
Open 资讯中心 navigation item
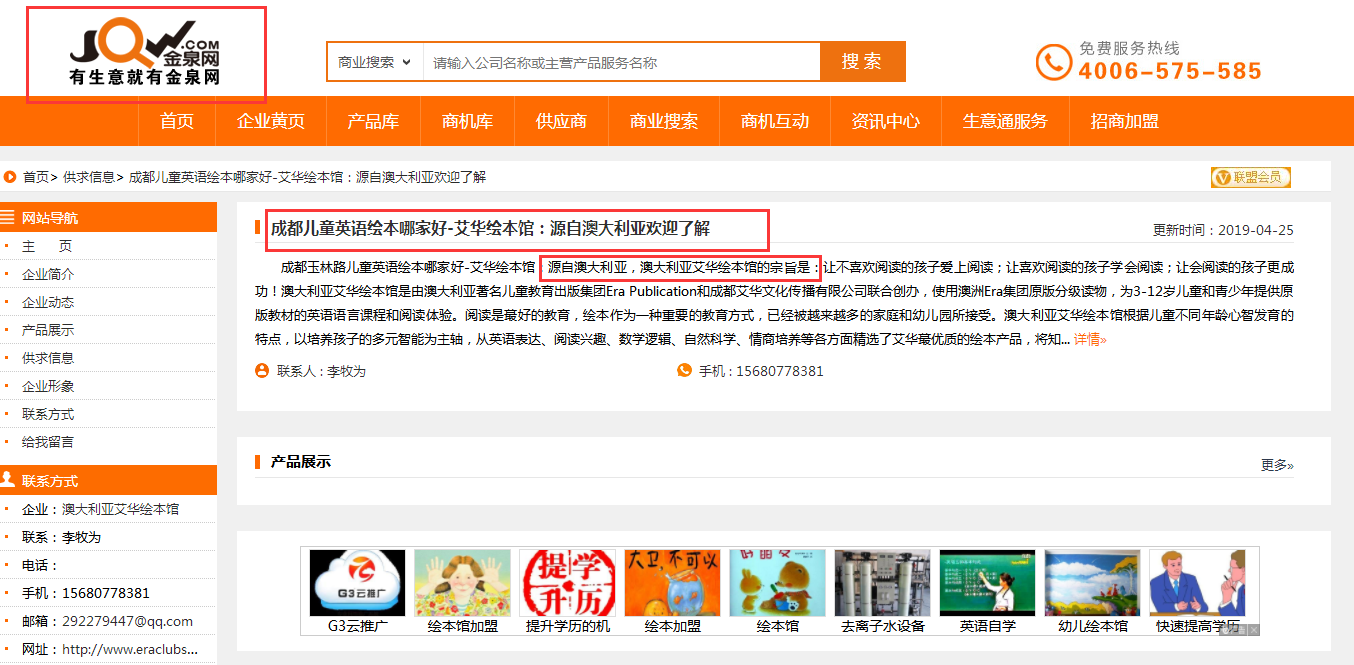[886, 121]
